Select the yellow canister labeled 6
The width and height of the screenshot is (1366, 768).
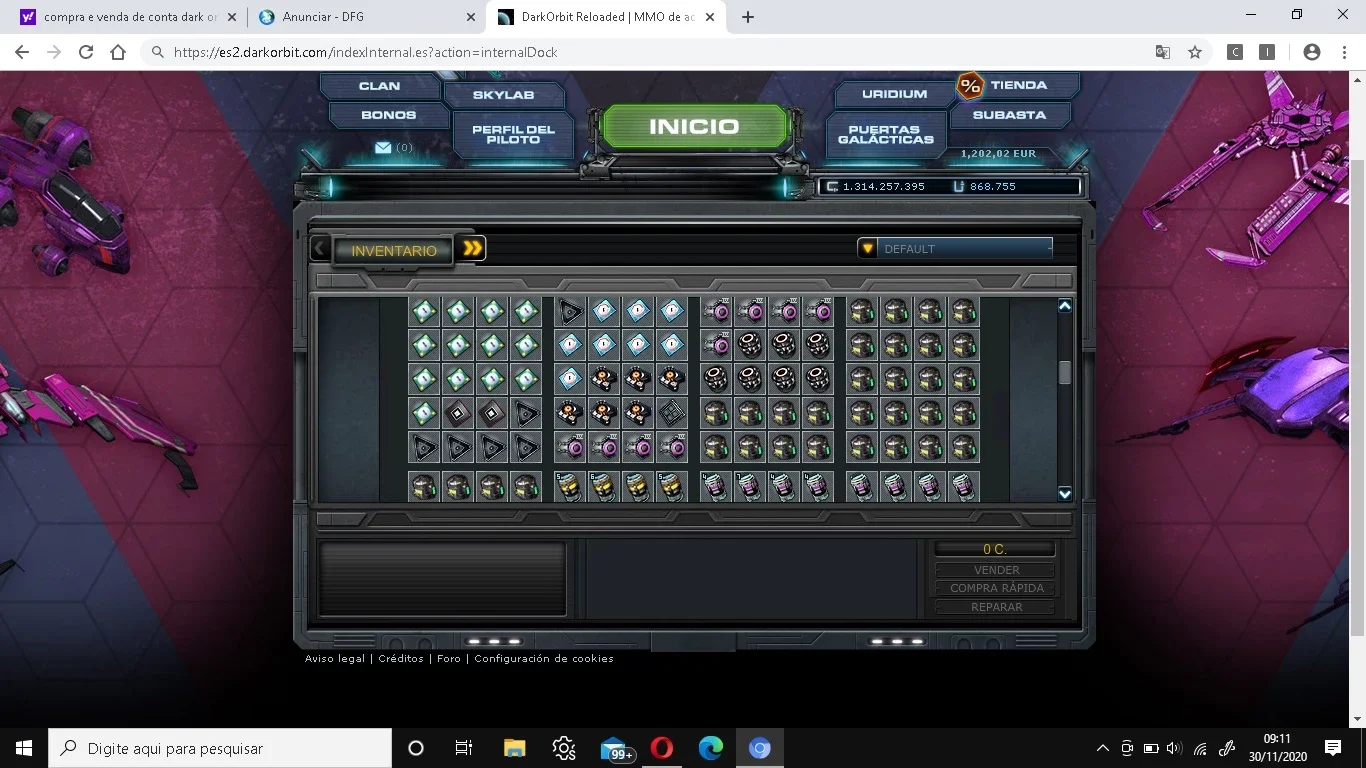pos(604,486)
